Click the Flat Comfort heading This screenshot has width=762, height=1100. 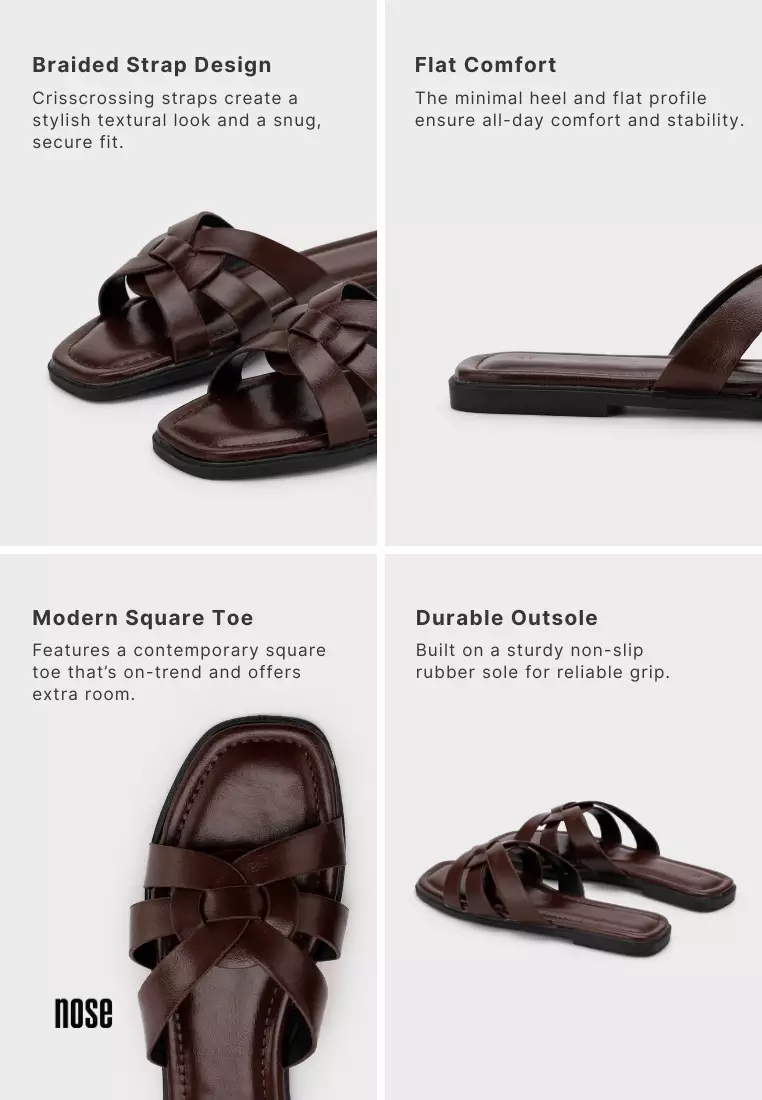point(486,65)
